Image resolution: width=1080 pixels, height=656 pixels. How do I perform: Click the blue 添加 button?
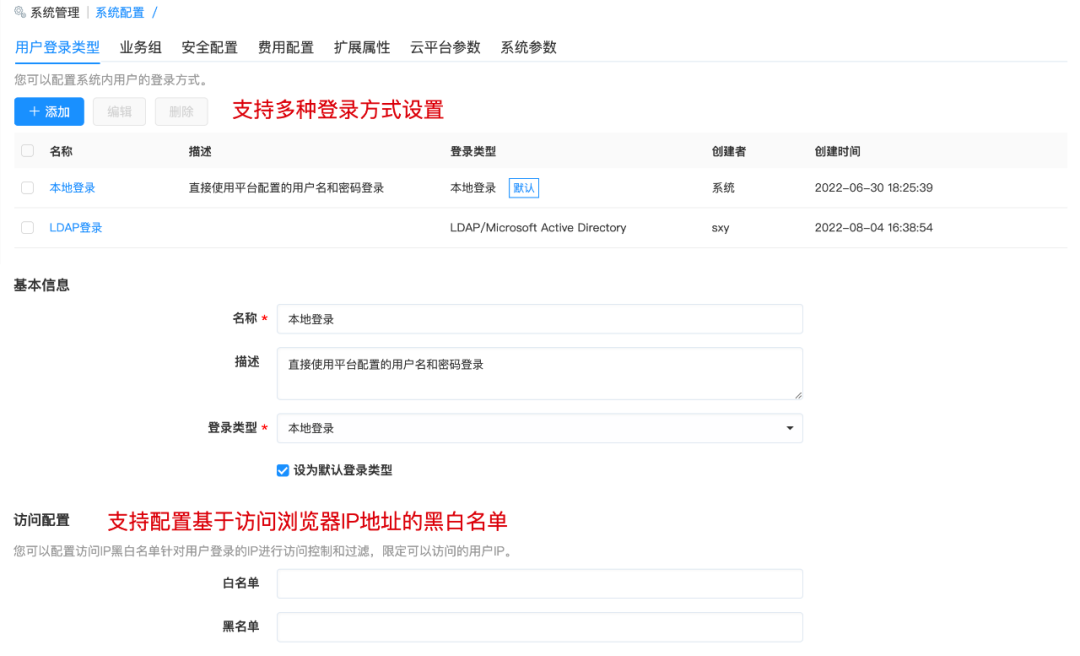[x=49, y=112]
